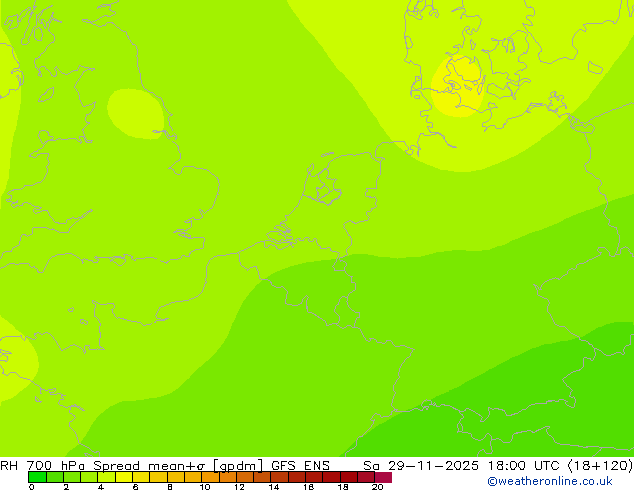The height and width of the screenshot is (490, 634).
Task: Select the pure yellow legend swatch left of 6
Action: tap(124, 477)
